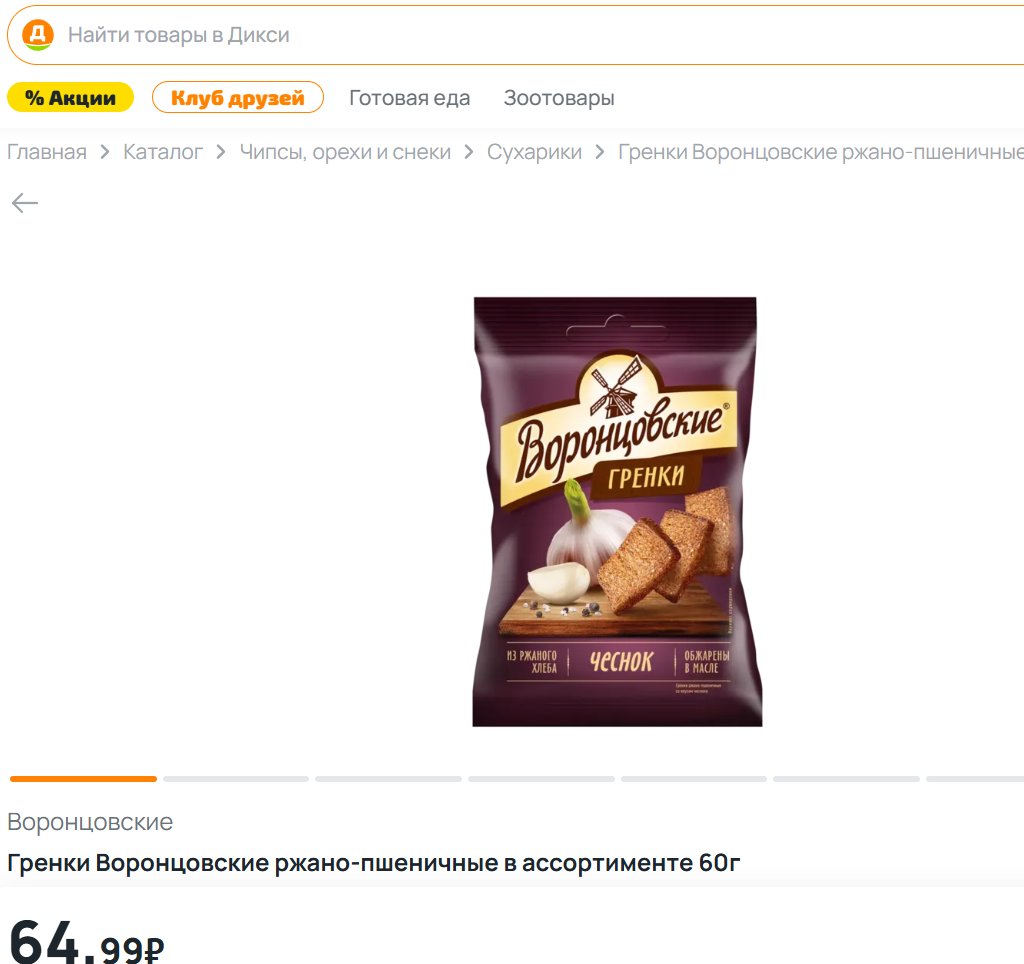The height and width of the screenshot is (964, 1024).
Task: Click the chevron after Каталог breadcrumb
Action: click(x=221, y=152)
